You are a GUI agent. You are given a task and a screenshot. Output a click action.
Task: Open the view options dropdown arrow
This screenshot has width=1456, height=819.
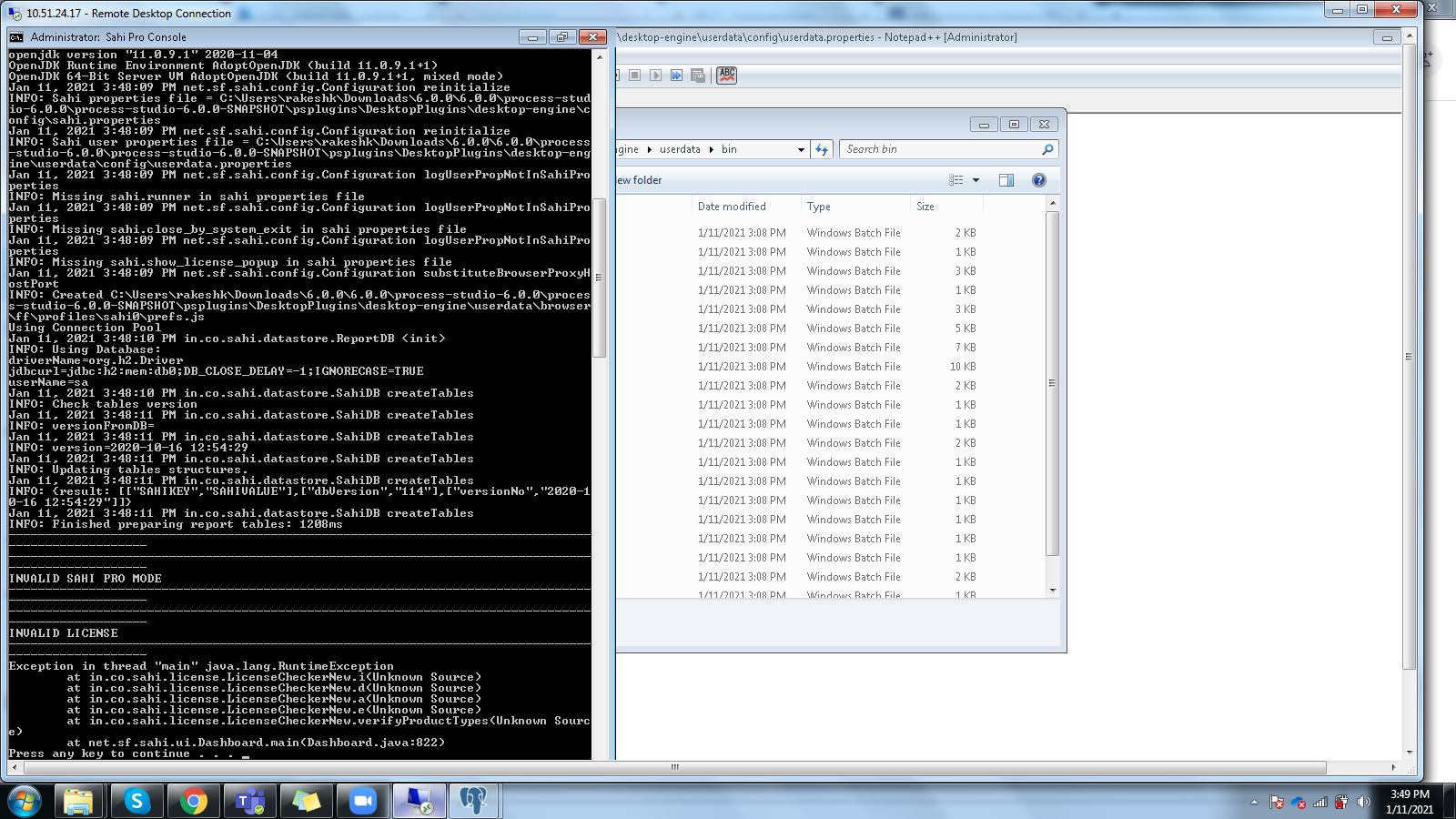976,180
